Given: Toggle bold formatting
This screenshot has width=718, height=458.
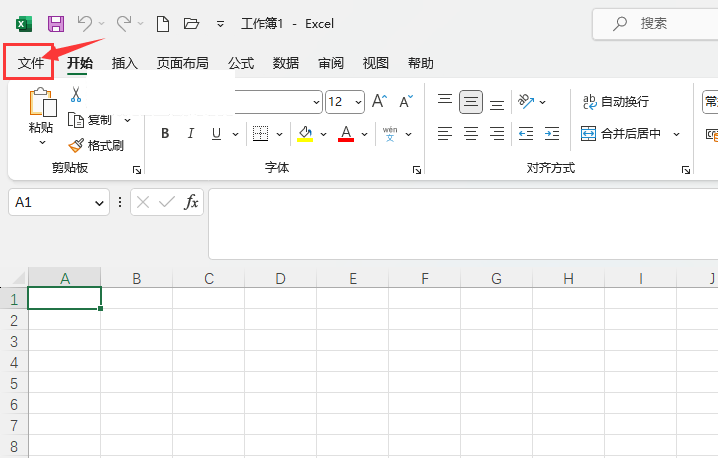Looking at the screenshot, I should click(165, 134).
